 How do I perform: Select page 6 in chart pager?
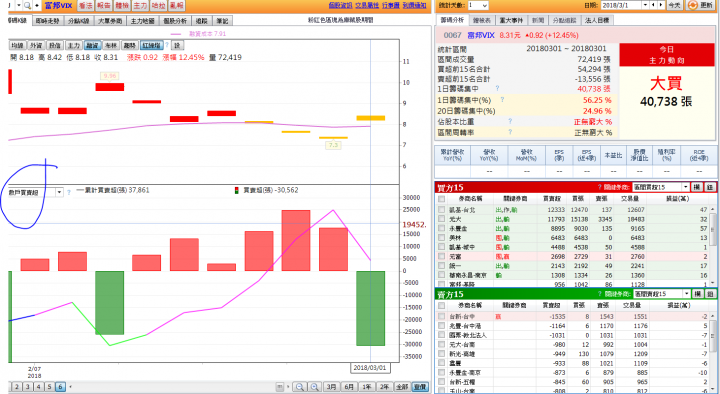click(60, 387)
